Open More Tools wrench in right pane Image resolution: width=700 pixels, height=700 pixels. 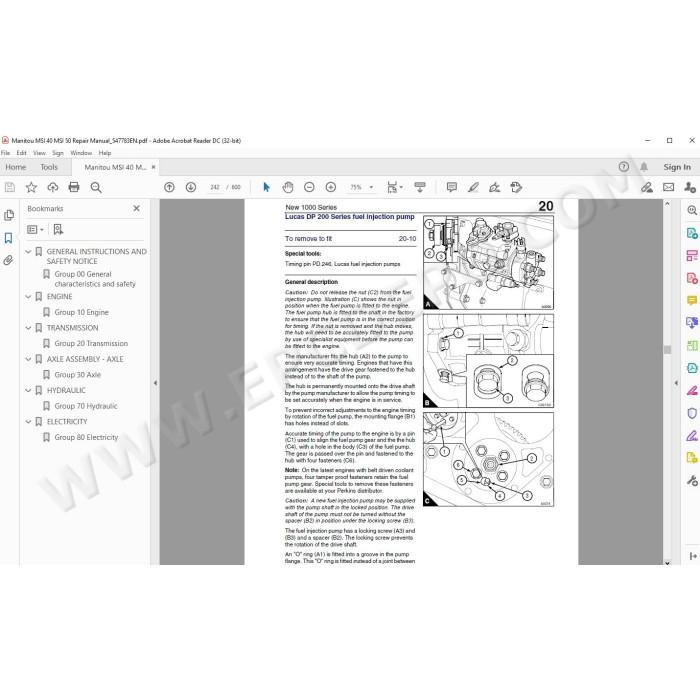tap(692, 480)
